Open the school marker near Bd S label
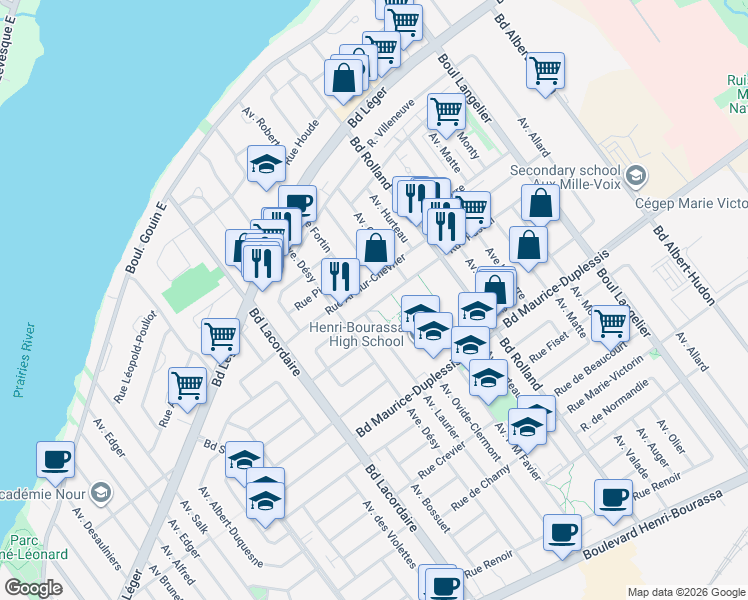Screen dimensions: 748x600 244,459
